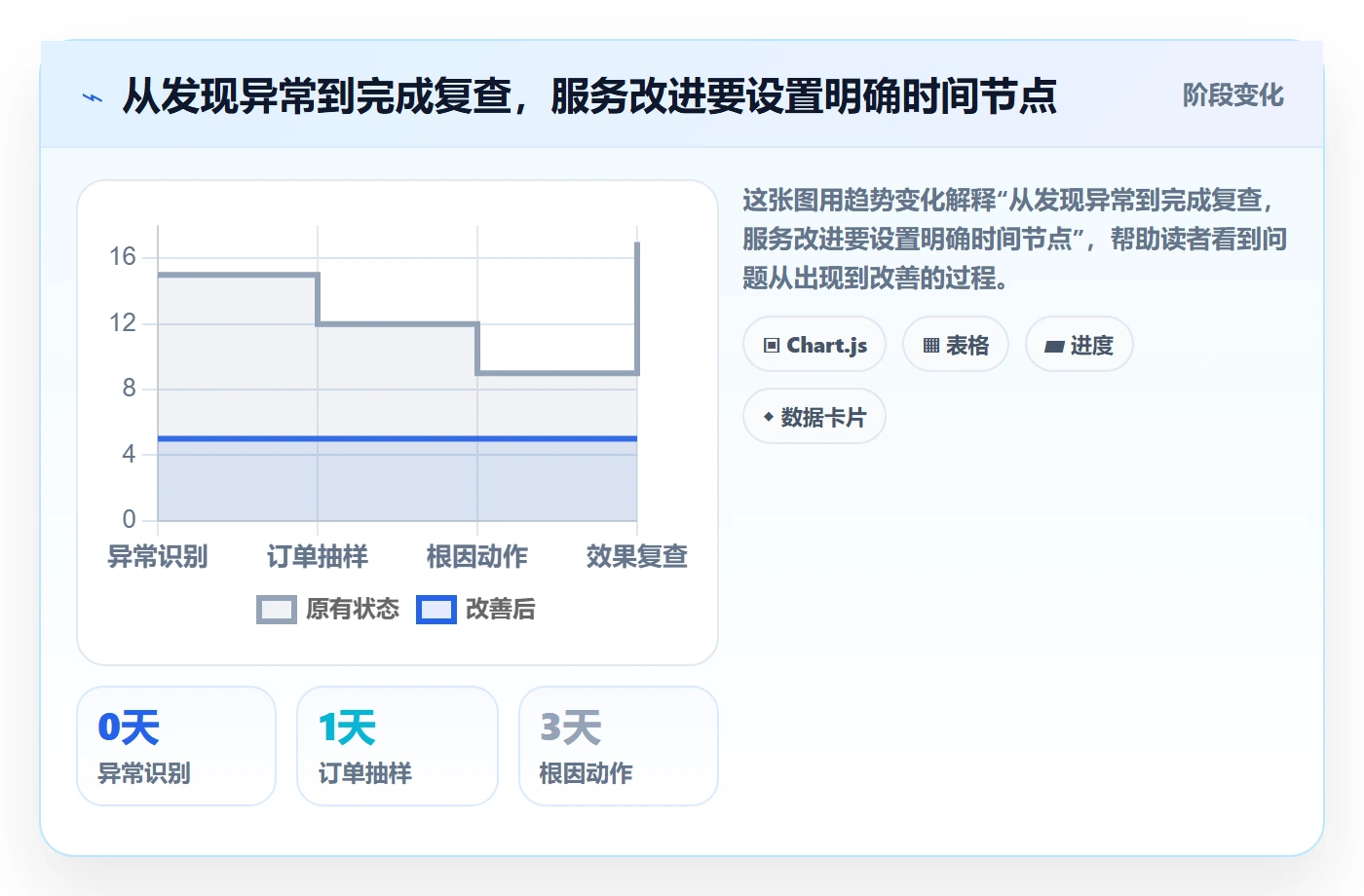Click the blue 改善后 line in chart
Image resolution: width=1364 pixels, height=896 pixels.
coord(398,439)
